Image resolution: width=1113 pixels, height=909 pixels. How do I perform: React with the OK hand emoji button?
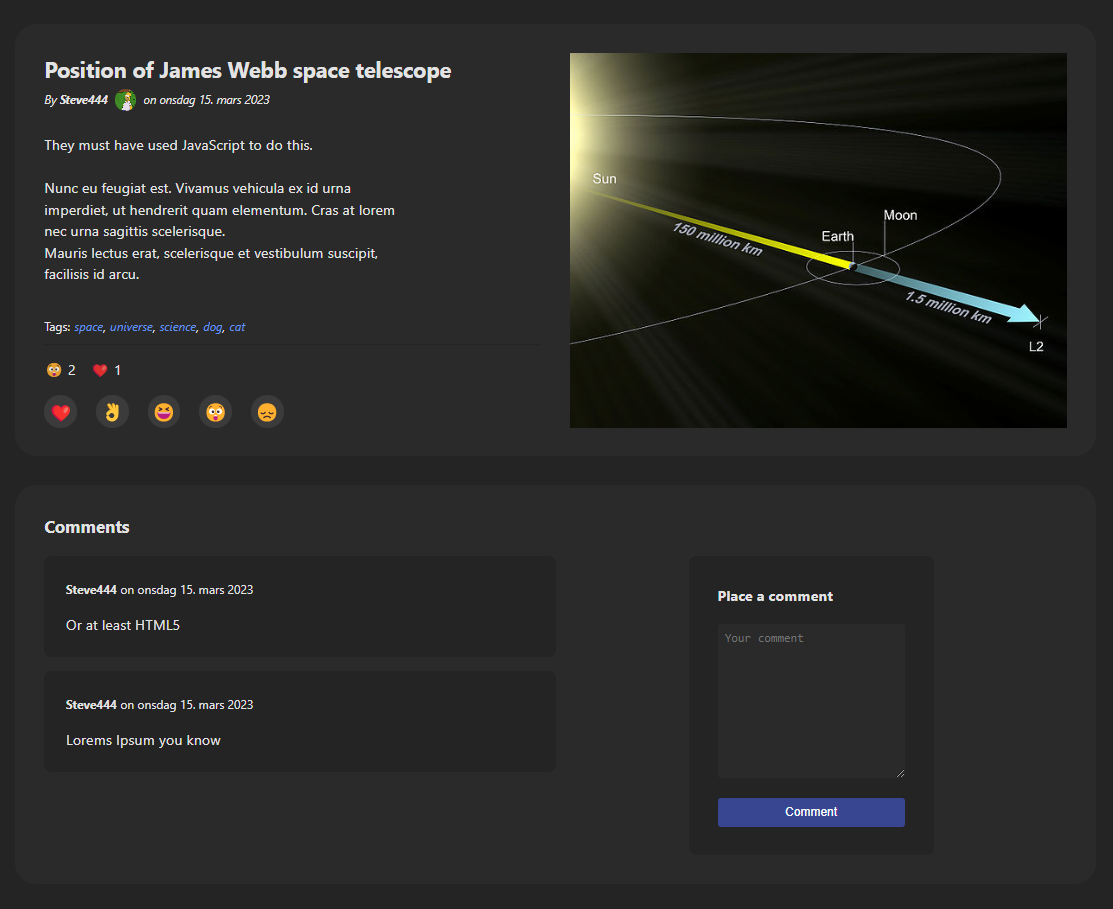click(112, 412)
